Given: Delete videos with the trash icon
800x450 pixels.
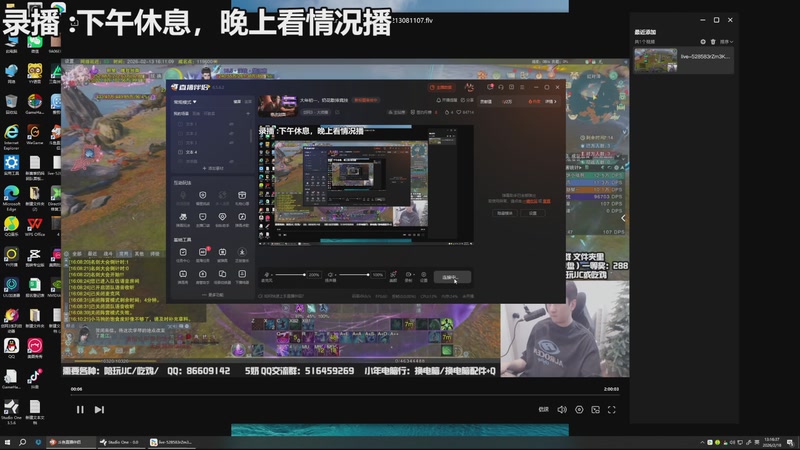Looking at the screenshot, I should [713, 42].
